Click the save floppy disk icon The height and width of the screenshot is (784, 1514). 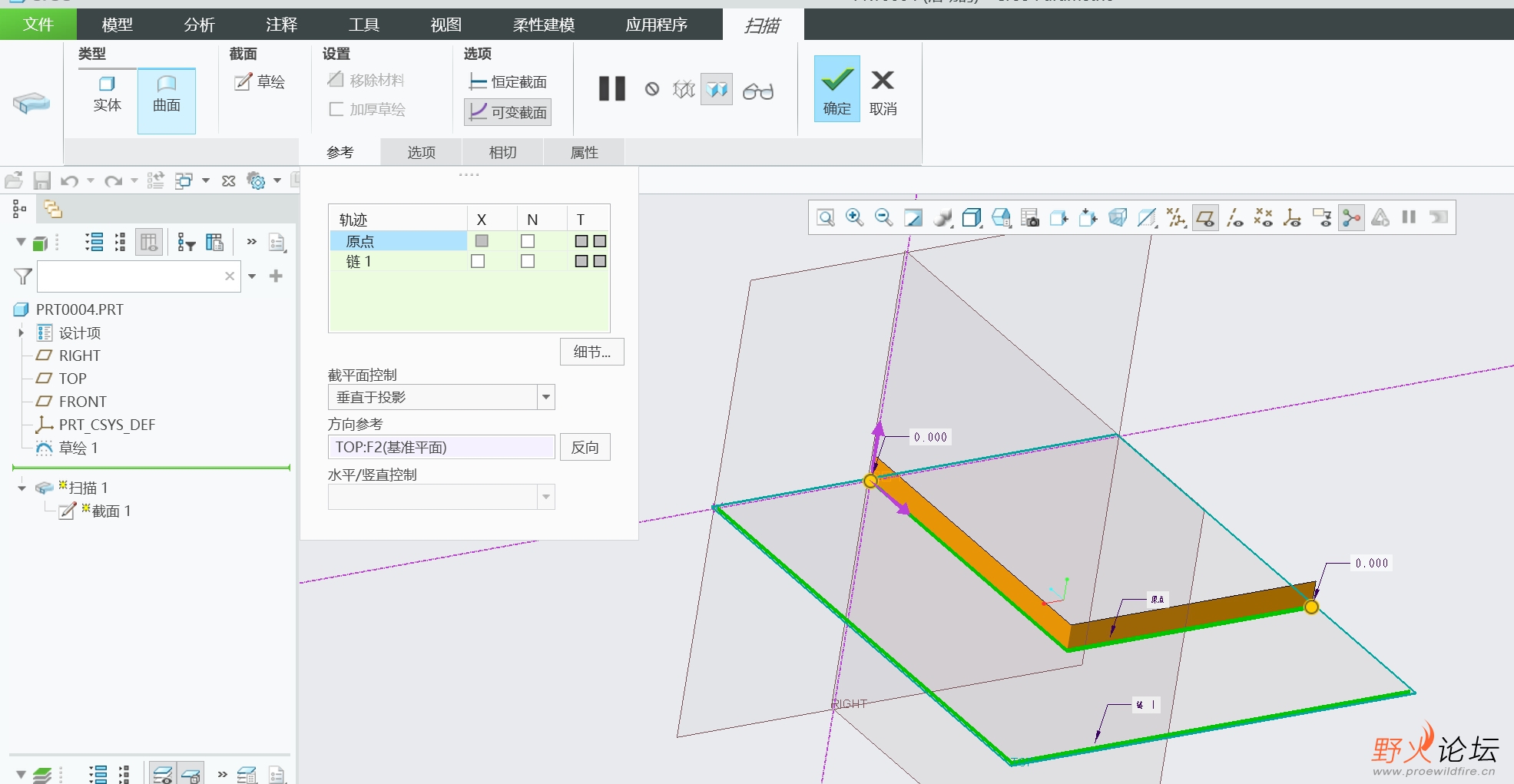42,181
